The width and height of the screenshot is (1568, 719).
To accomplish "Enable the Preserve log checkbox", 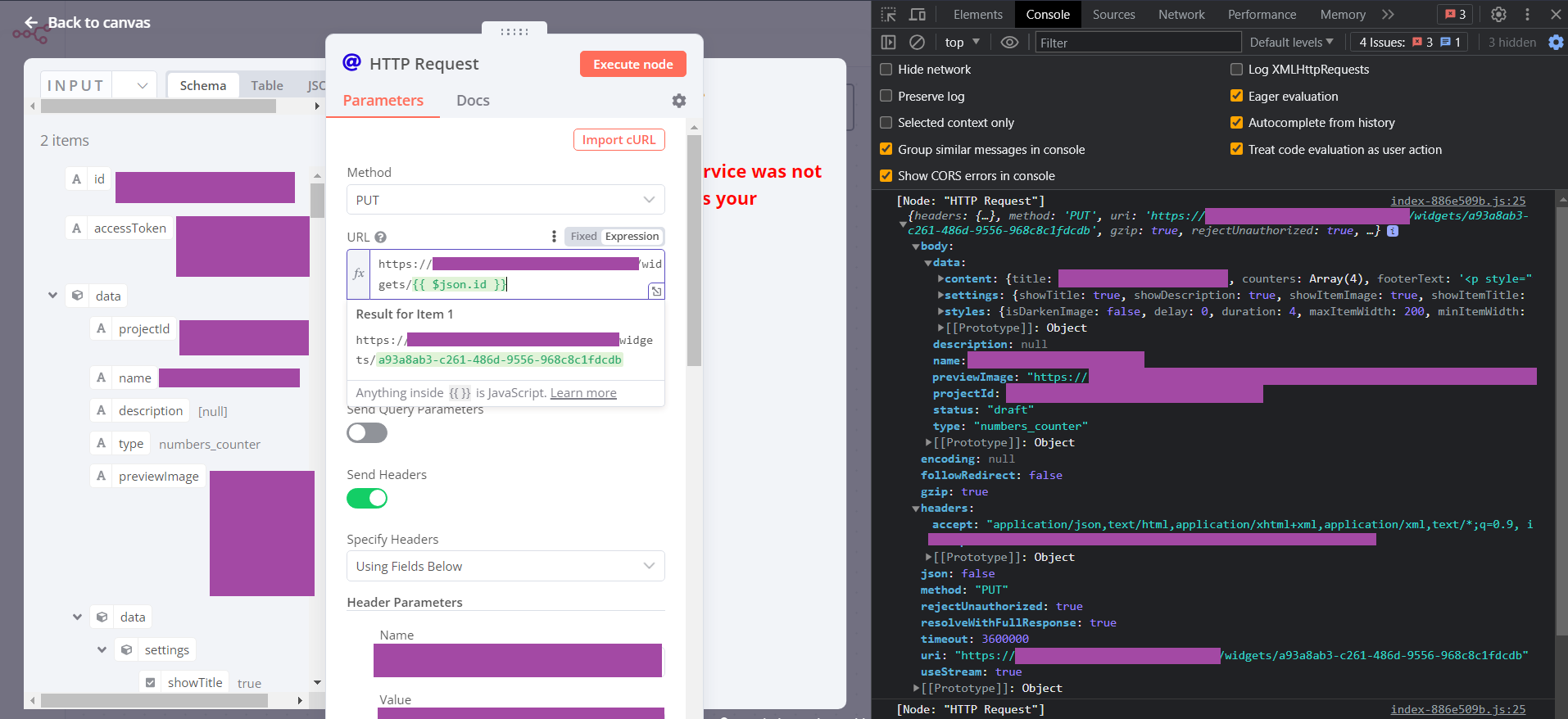I will pyautogui.click(x=886, y=97).
